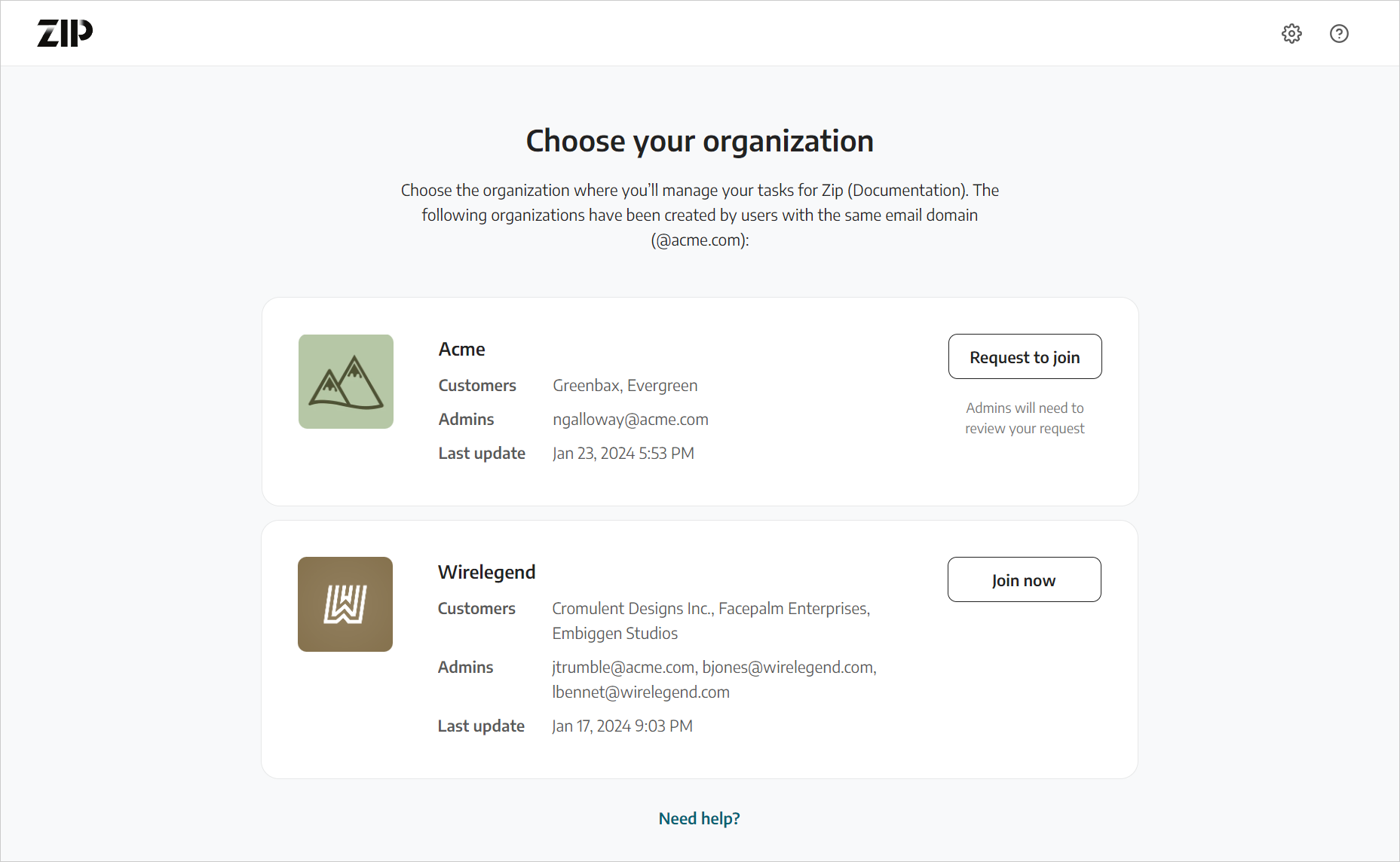1400x862 pixels.
Task: Click the jtrumble@acme.com admin email
Action: tap(623, 668)
